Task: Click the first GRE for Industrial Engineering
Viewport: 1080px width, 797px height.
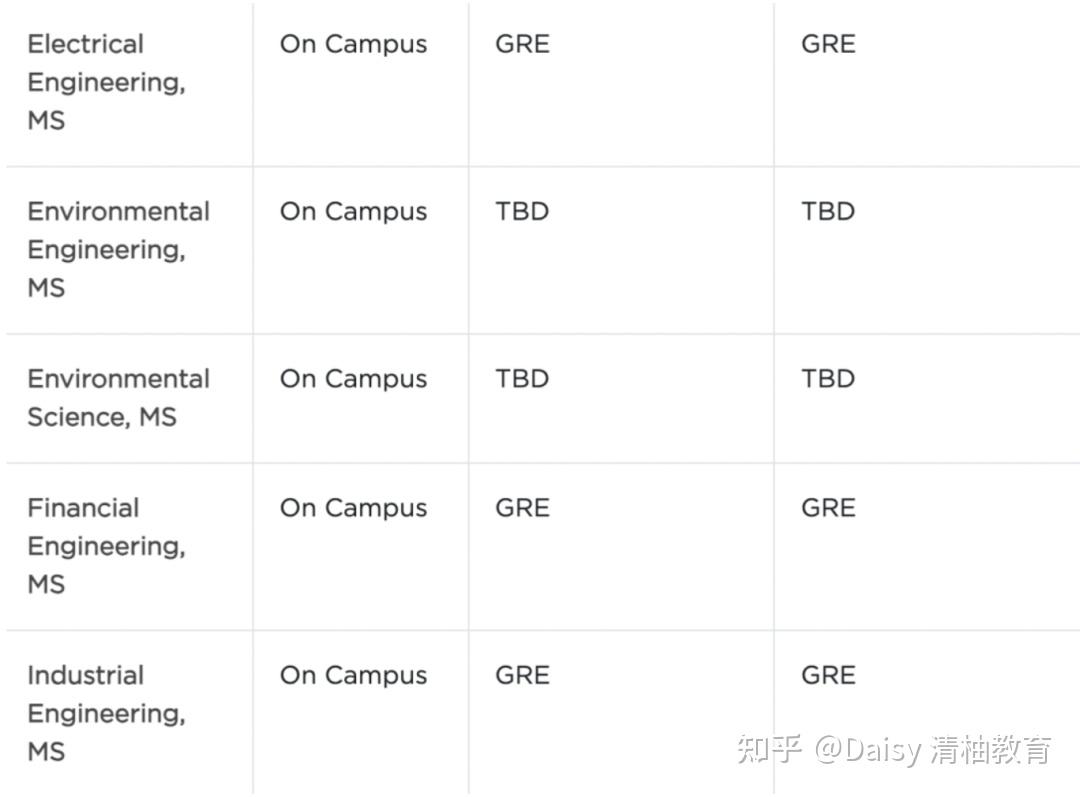Action: [x=522, y=675]
